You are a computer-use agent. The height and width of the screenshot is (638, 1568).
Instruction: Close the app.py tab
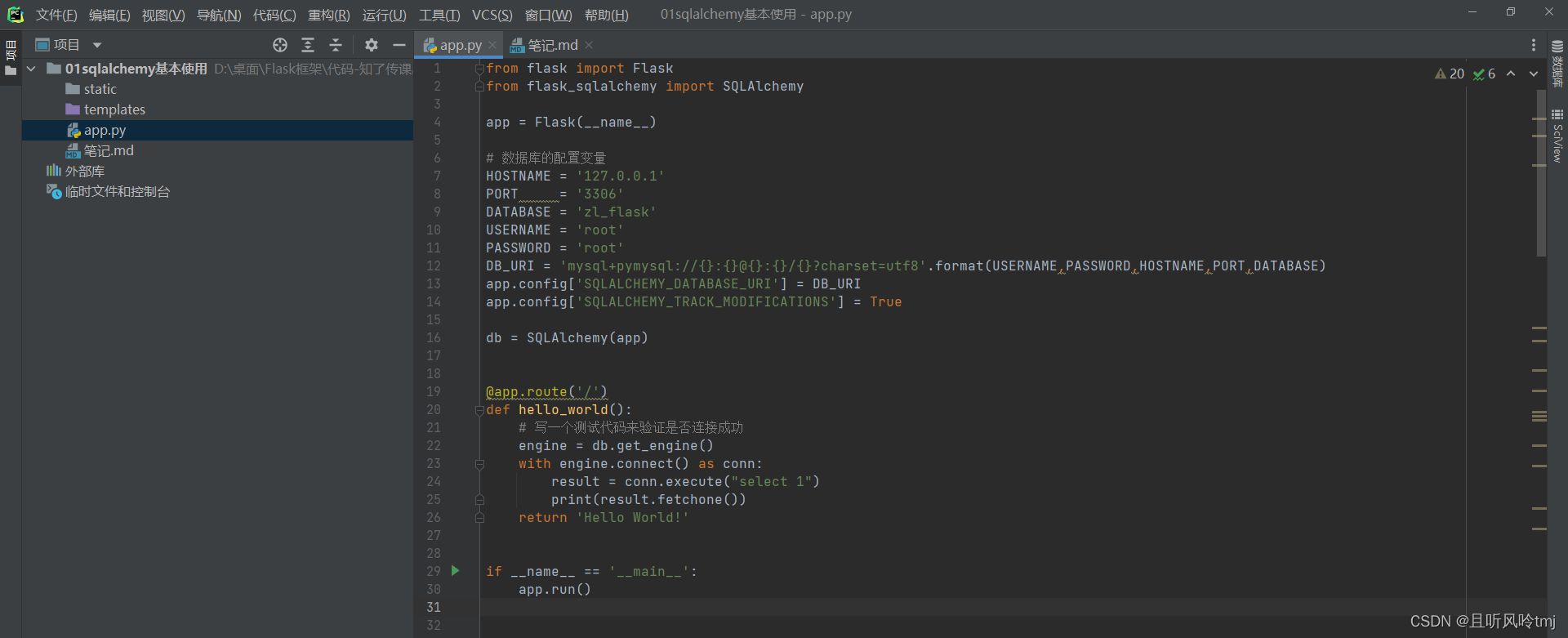point(492,46)
